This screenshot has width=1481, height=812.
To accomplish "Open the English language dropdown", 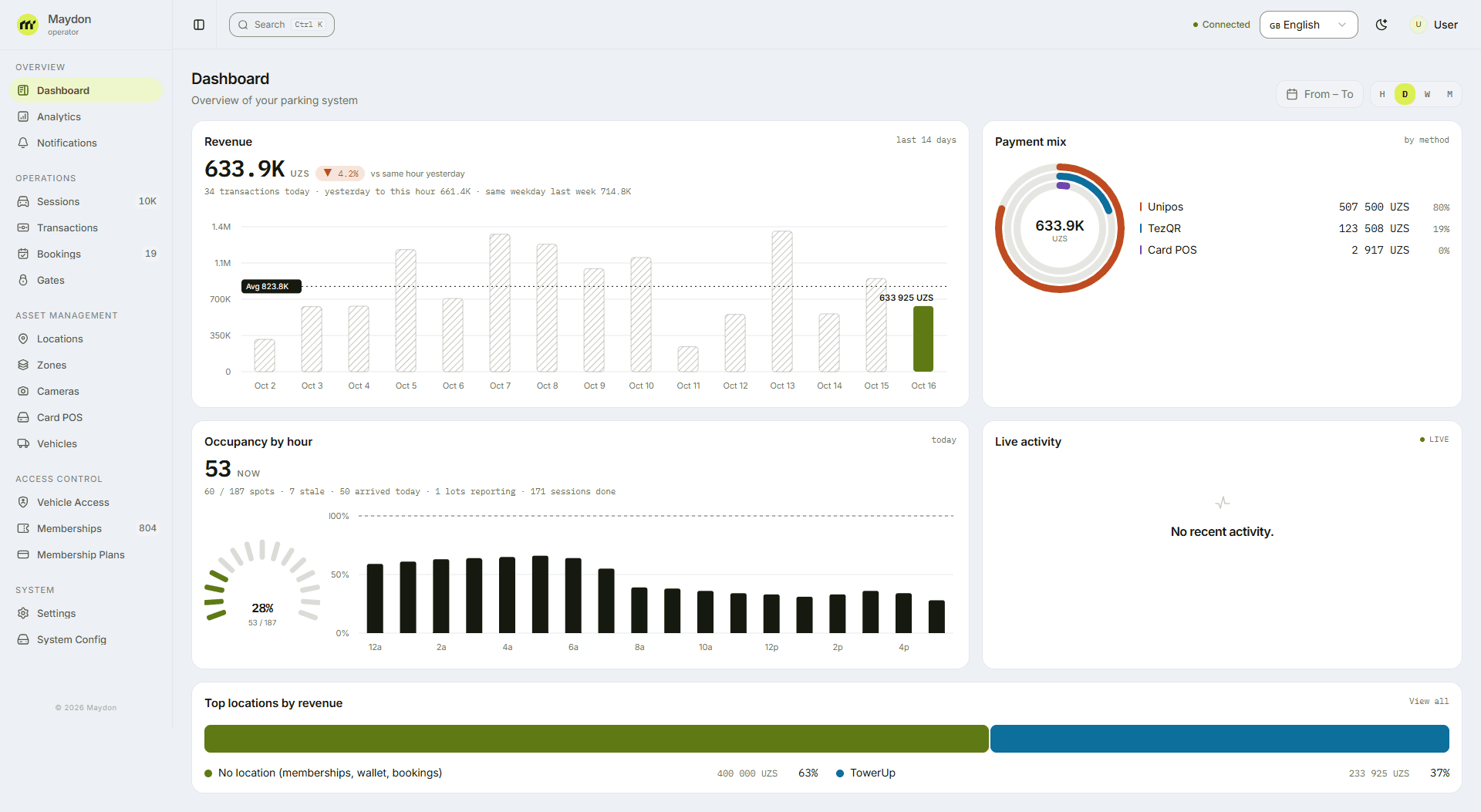I will [x=1308, y=25].
